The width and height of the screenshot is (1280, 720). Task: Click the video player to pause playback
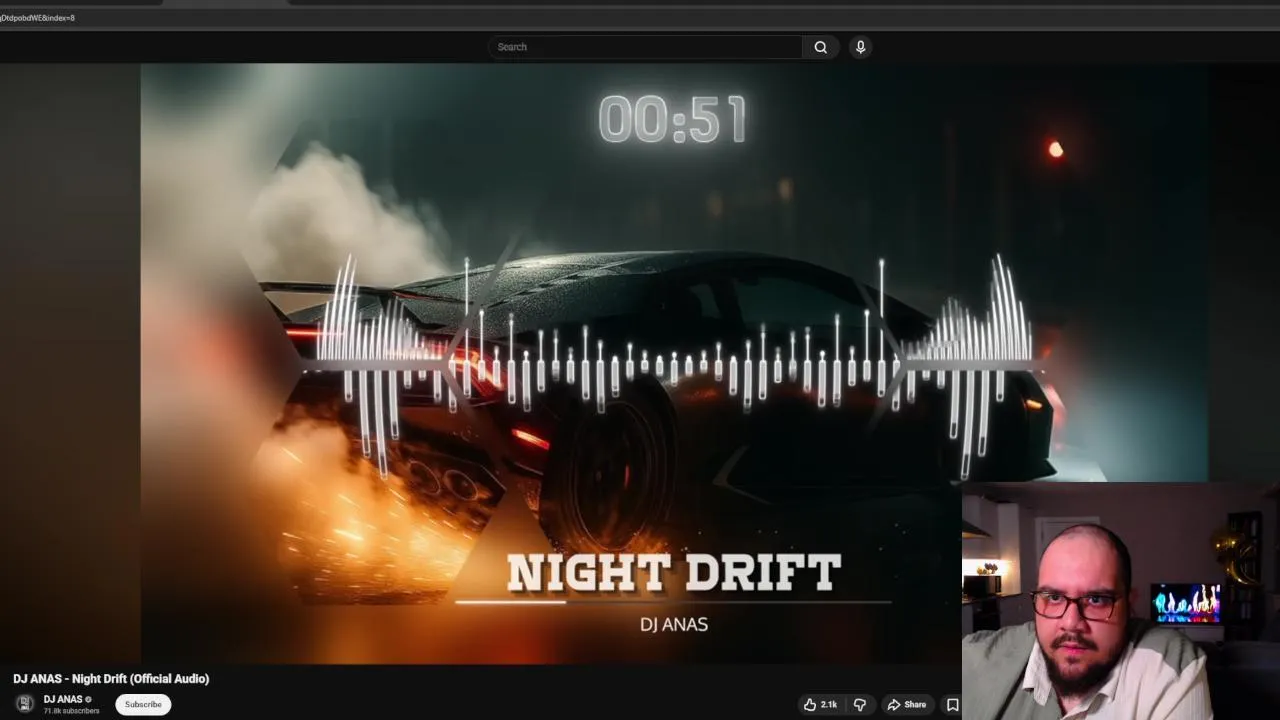pos(674,363)
